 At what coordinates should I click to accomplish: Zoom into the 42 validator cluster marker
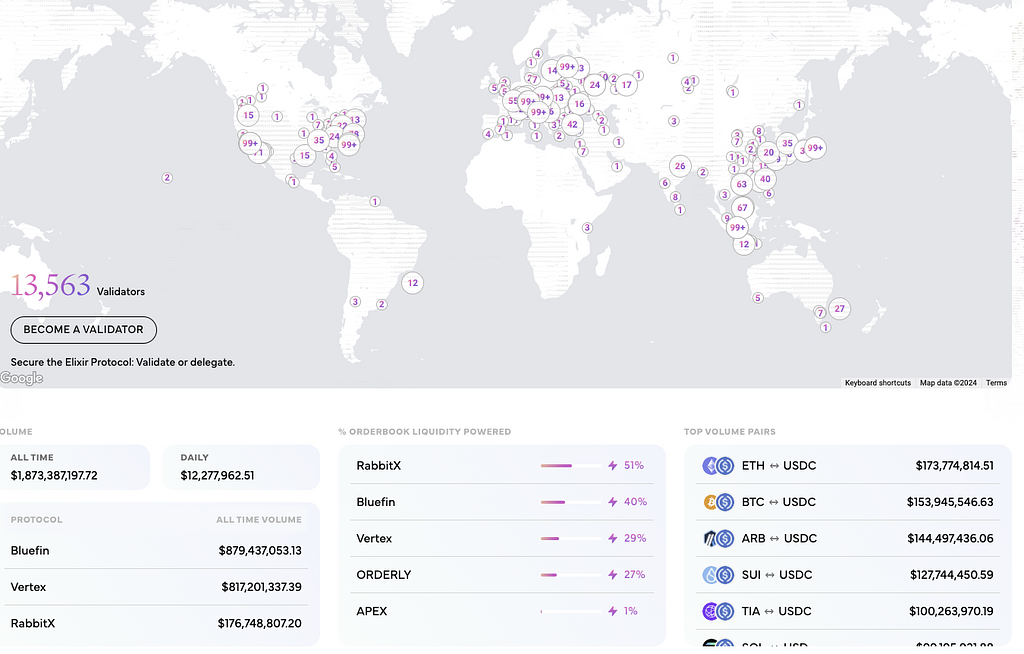click(572, 125)
